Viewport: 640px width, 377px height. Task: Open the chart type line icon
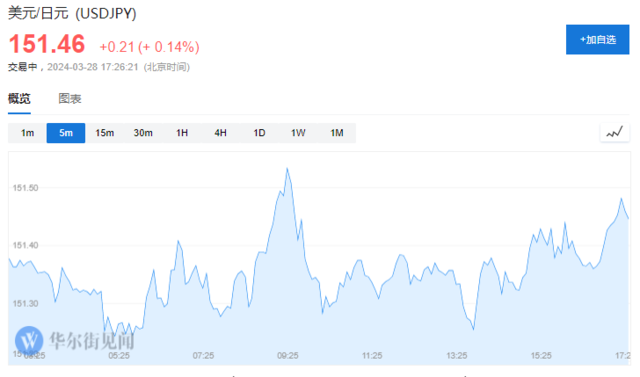pyautogui.click(x=614, y=132)
